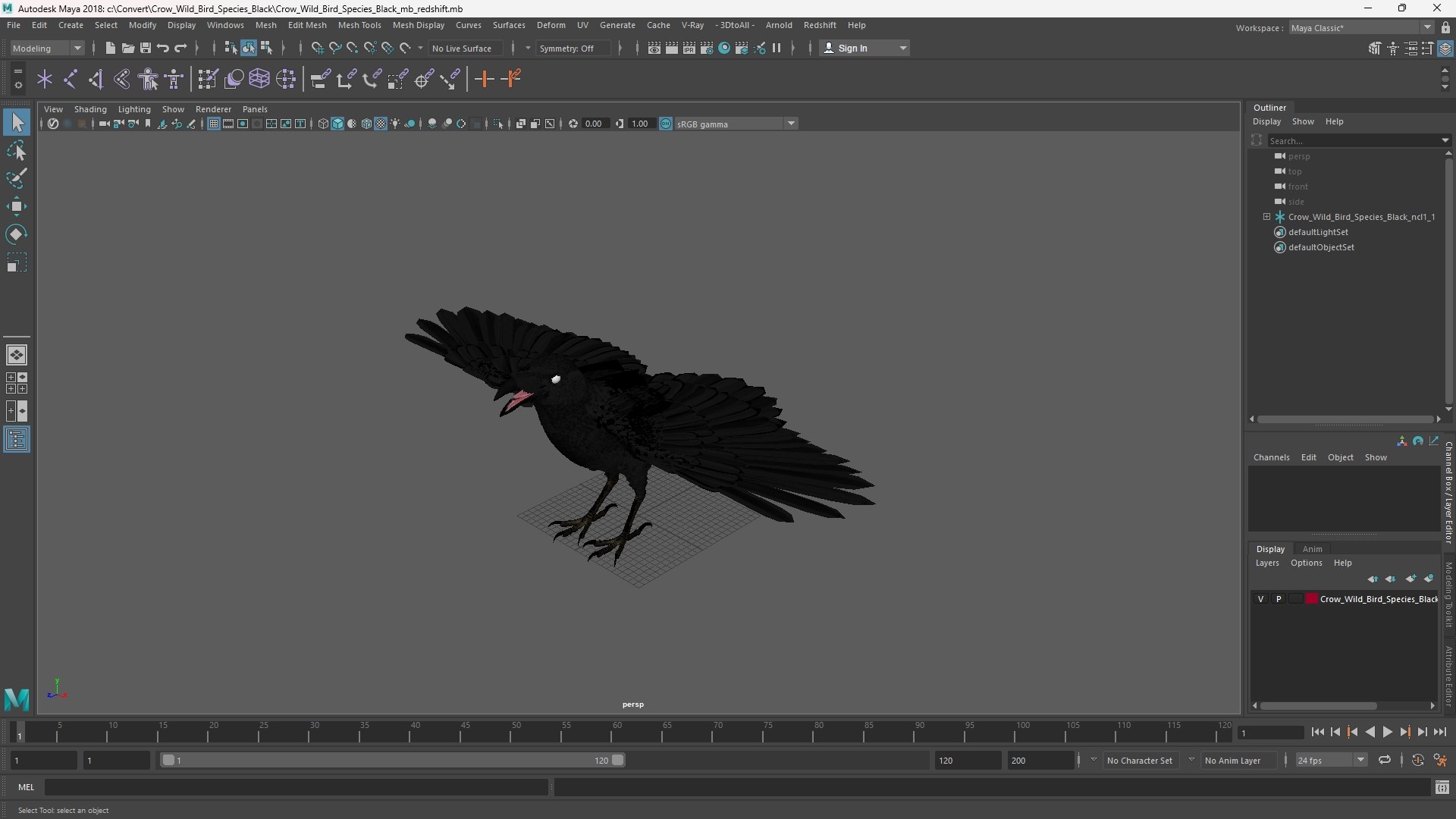1456x819 pixels.
Task: Activate the Scale tool in toolbox
Action: coord(17,262)
